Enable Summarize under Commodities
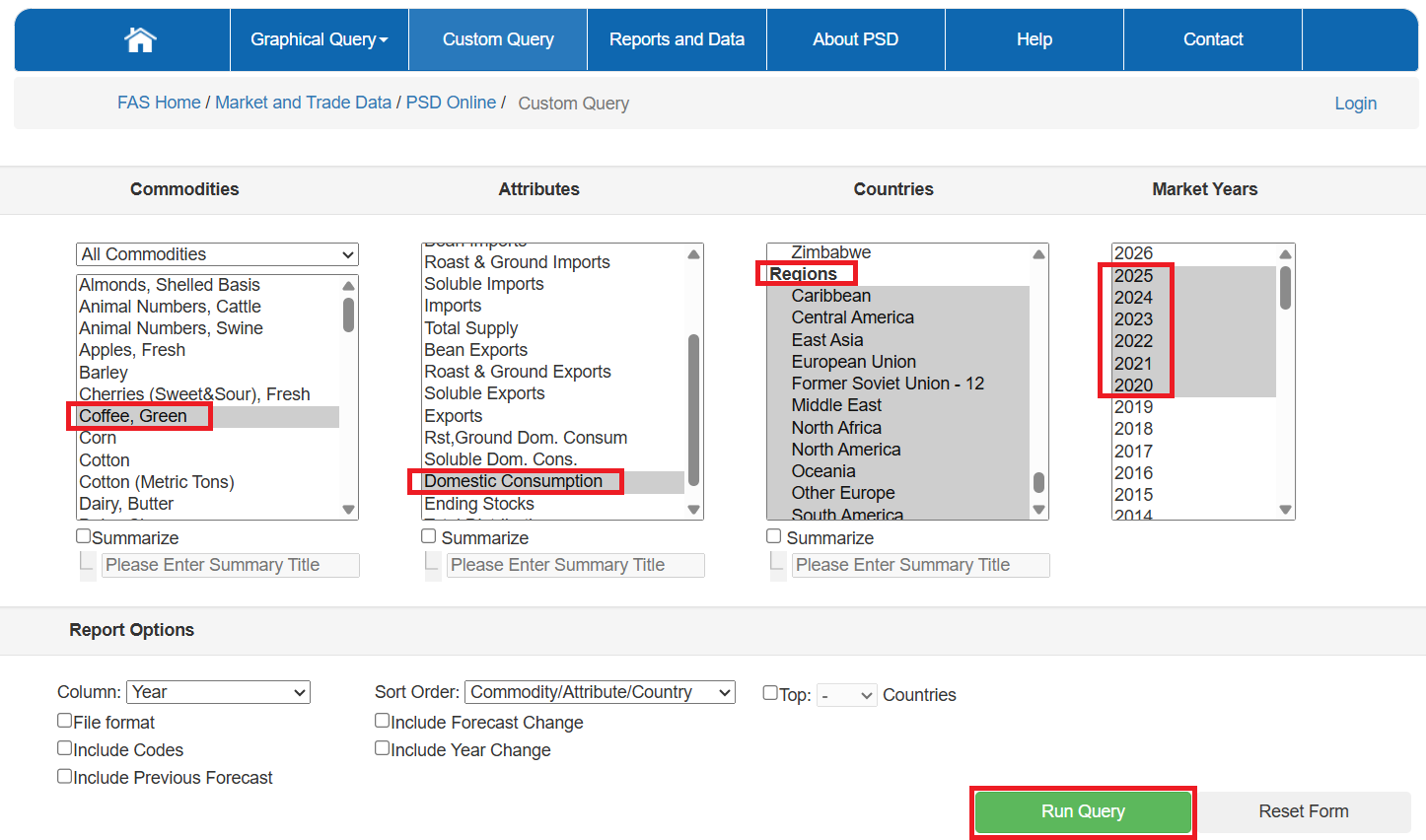Screen dimensions: 1426x840 (84, 536)
